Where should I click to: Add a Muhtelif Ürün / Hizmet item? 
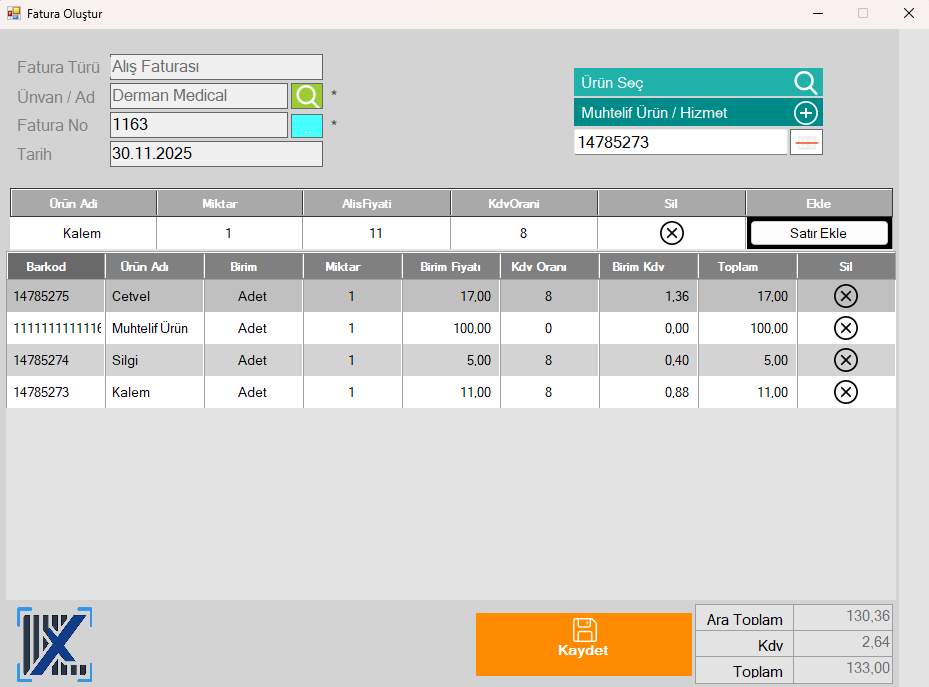[x=806, y=113]
